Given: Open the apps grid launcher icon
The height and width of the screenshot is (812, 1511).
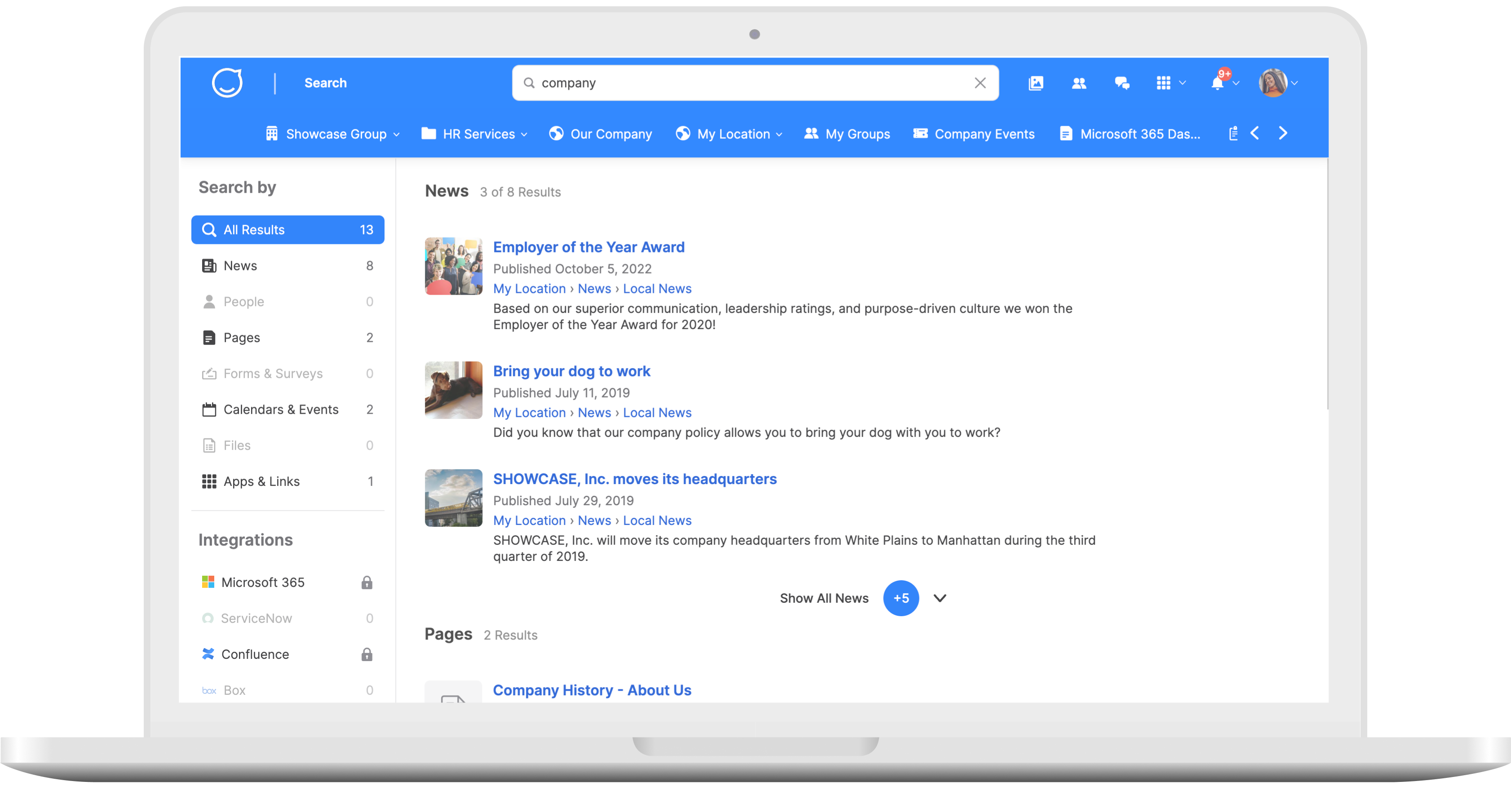Looking at the screenshot, I should click(x=1163, y=83).
